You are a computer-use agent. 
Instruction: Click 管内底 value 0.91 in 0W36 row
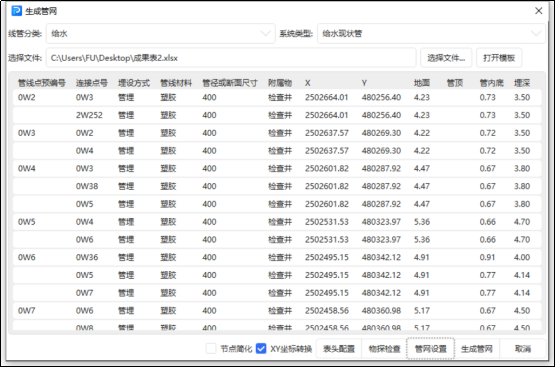pyautogui.click(x=487, y=257)
